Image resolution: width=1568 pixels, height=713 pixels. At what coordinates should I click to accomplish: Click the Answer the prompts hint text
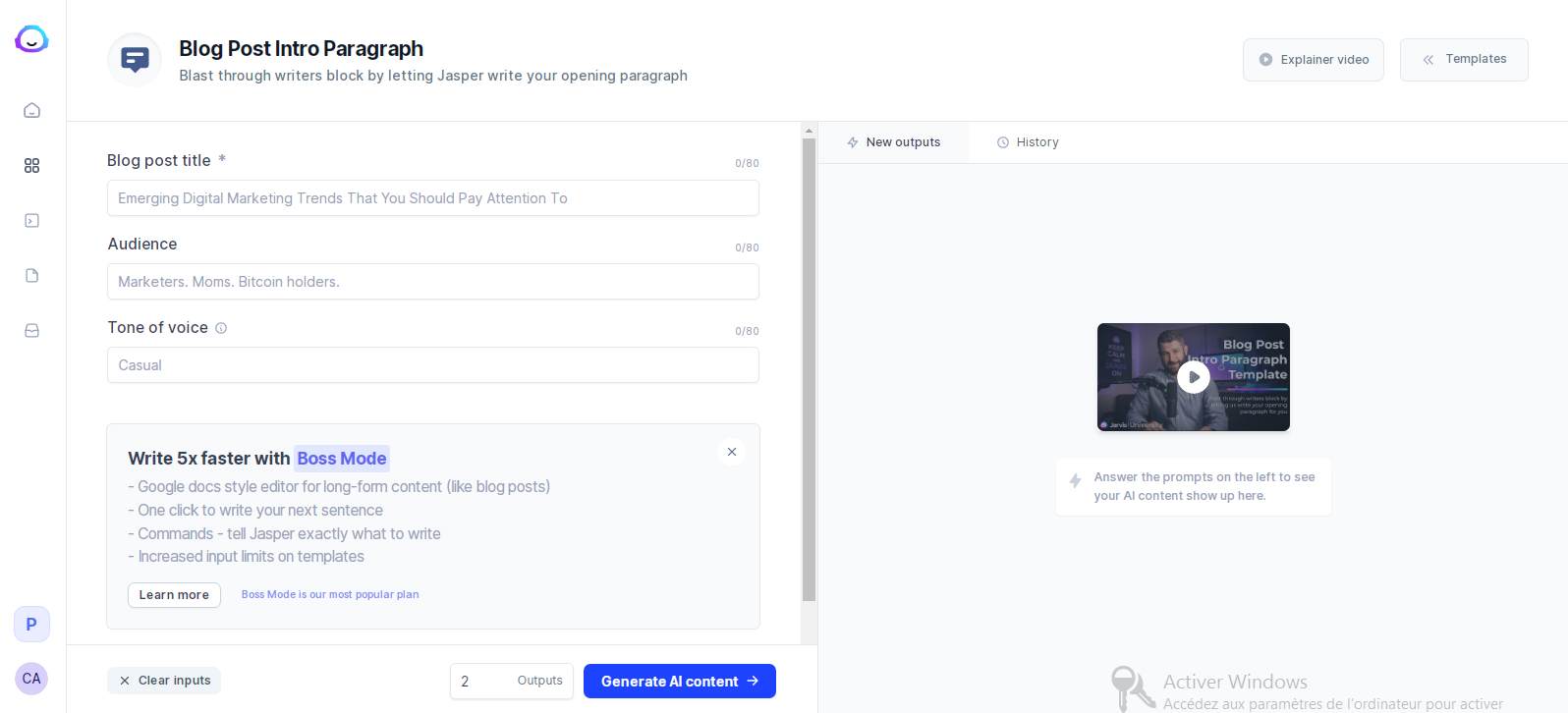pyautogui.click(x=1204, y=486)
